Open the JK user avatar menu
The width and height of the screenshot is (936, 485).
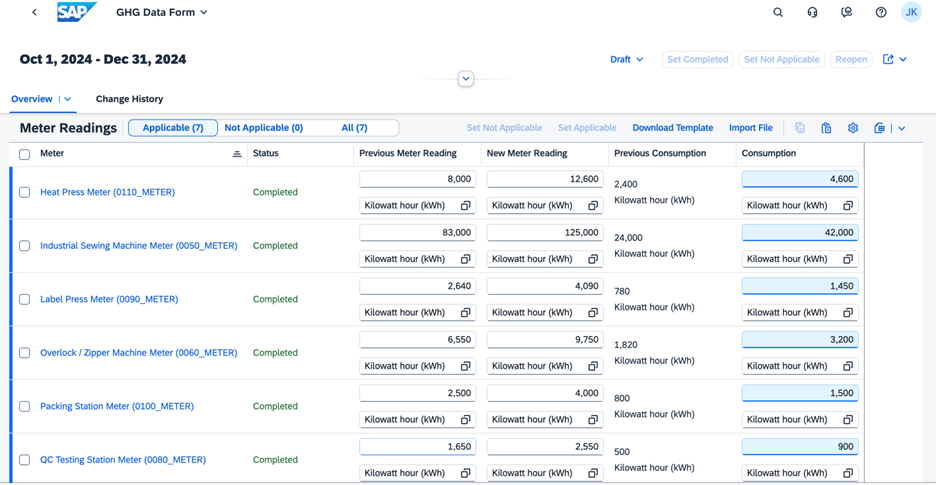[x=911, y=13]
